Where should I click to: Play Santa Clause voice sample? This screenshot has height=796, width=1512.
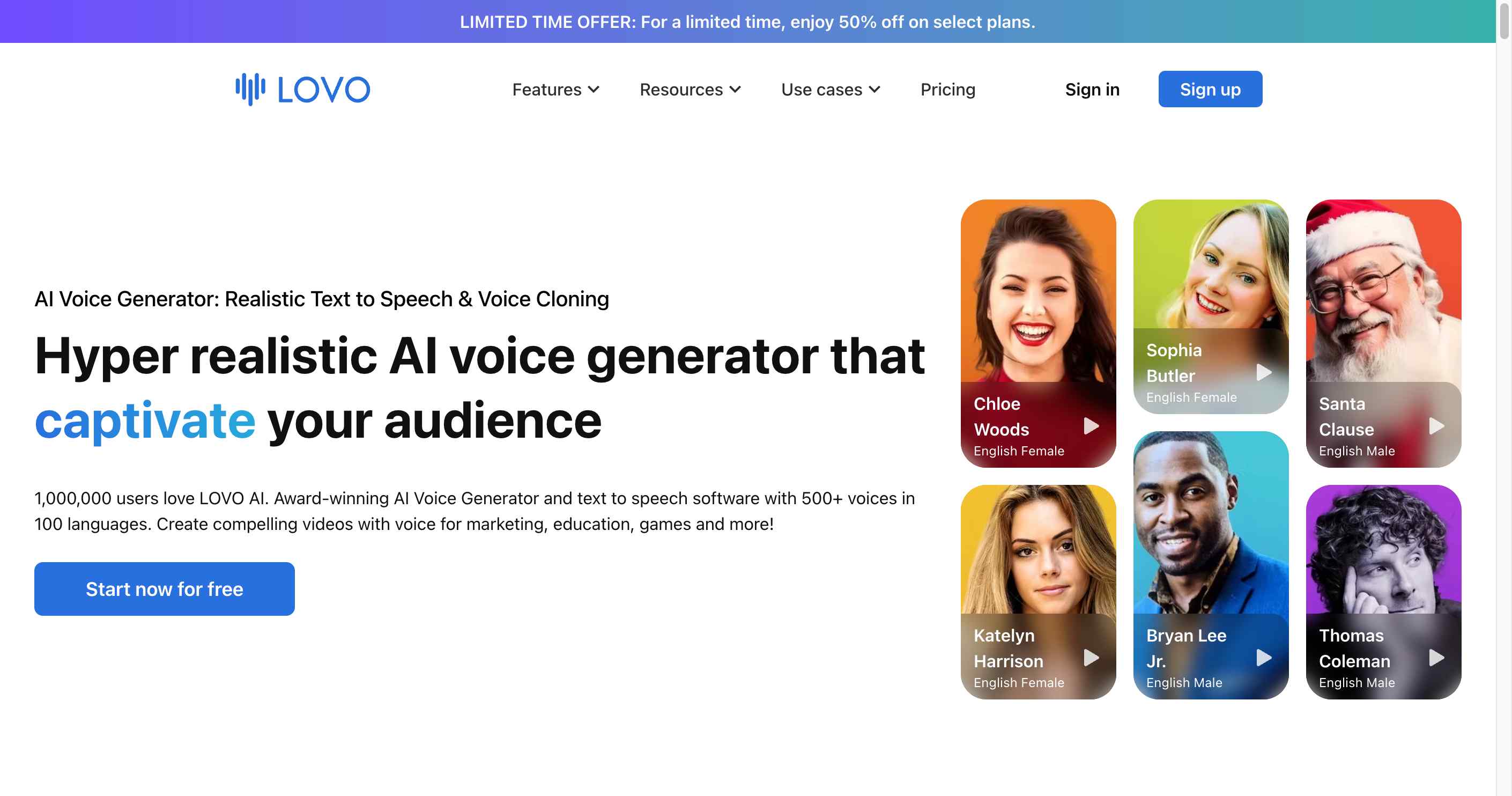coord(1436,427)
